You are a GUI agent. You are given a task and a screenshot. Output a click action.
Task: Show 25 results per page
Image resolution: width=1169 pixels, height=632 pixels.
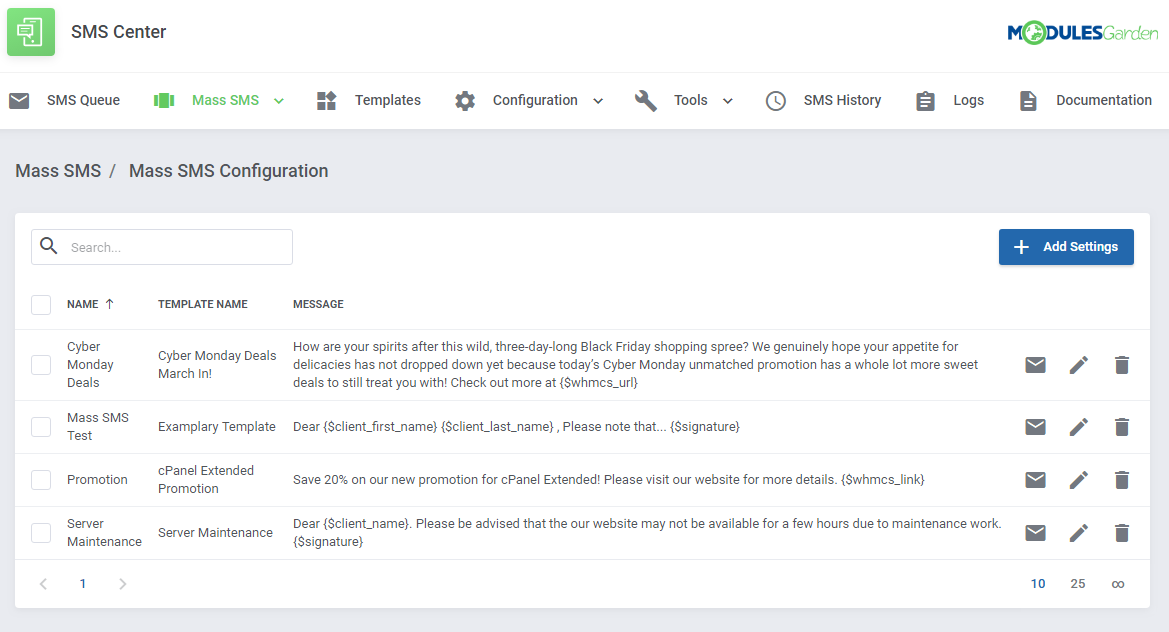(1078, 583)
